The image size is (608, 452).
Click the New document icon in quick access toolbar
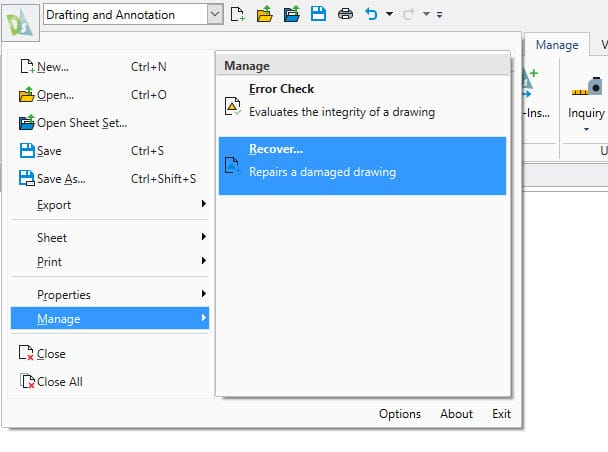pos(237,15)
